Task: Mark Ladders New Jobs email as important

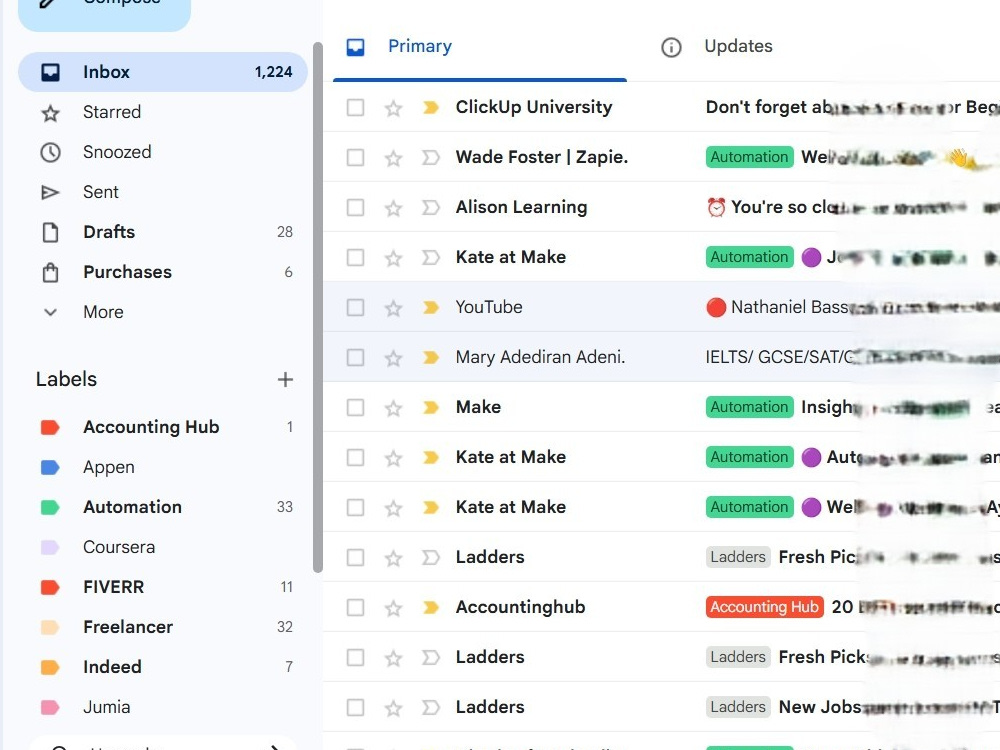Action: click(x=431, y=707)
